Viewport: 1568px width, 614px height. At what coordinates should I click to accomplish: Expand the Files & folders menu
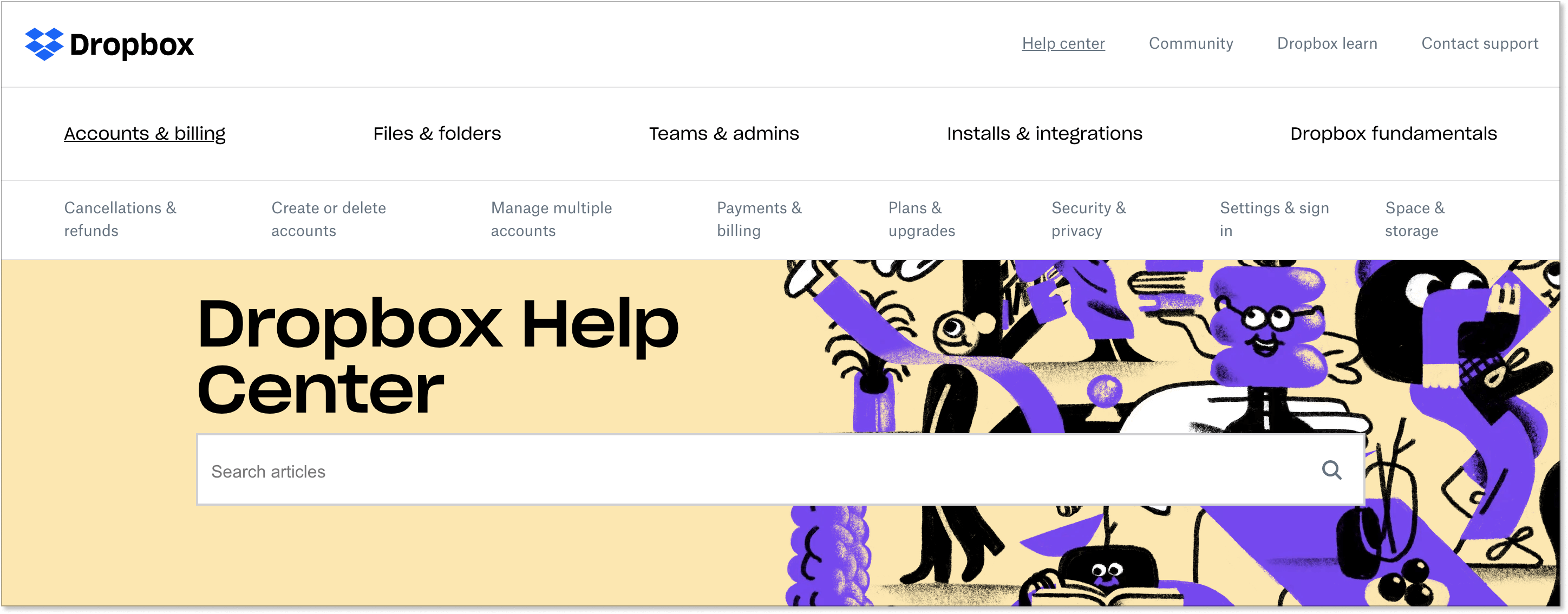436,133
